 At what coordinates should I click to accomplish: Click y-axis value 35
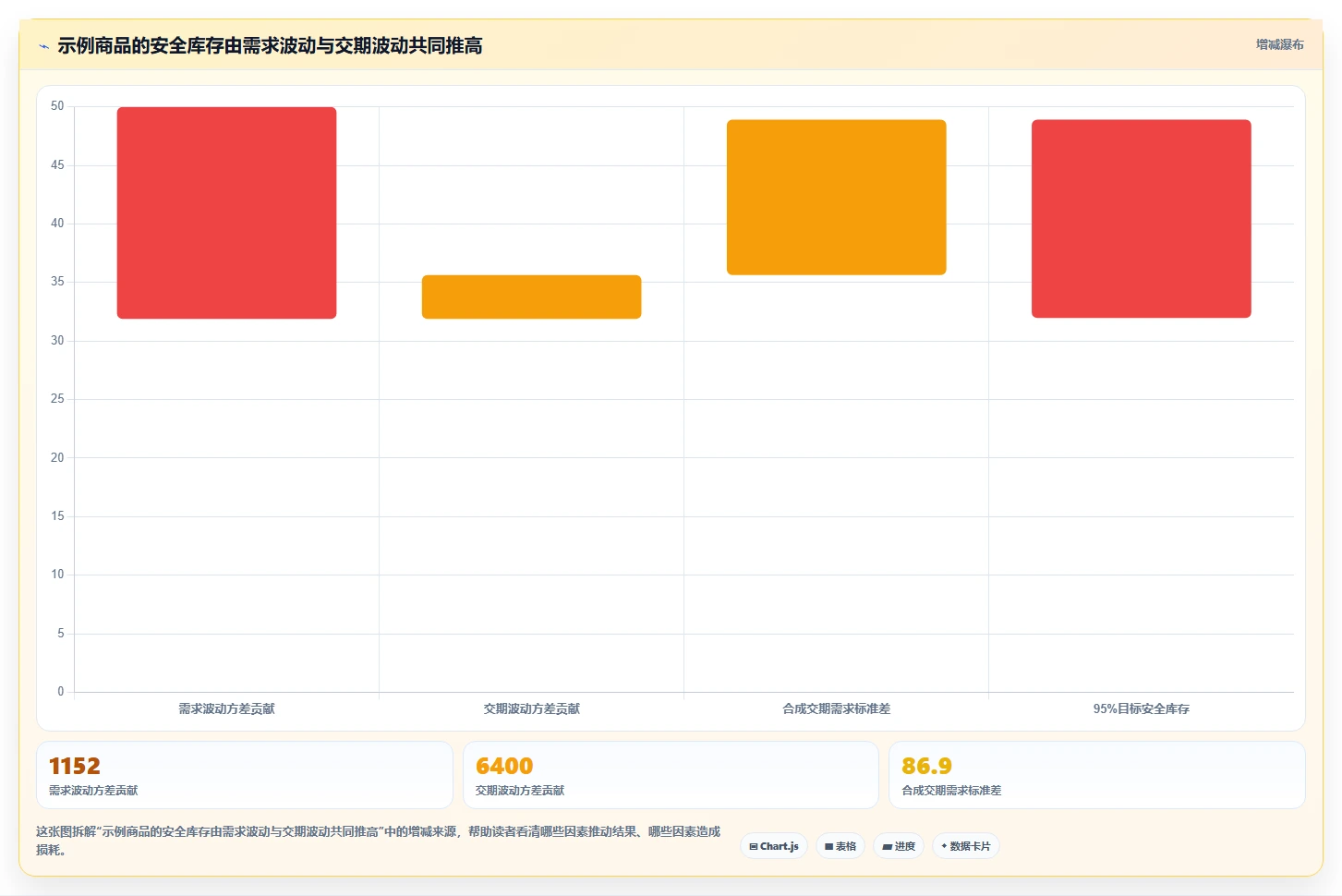57,282
